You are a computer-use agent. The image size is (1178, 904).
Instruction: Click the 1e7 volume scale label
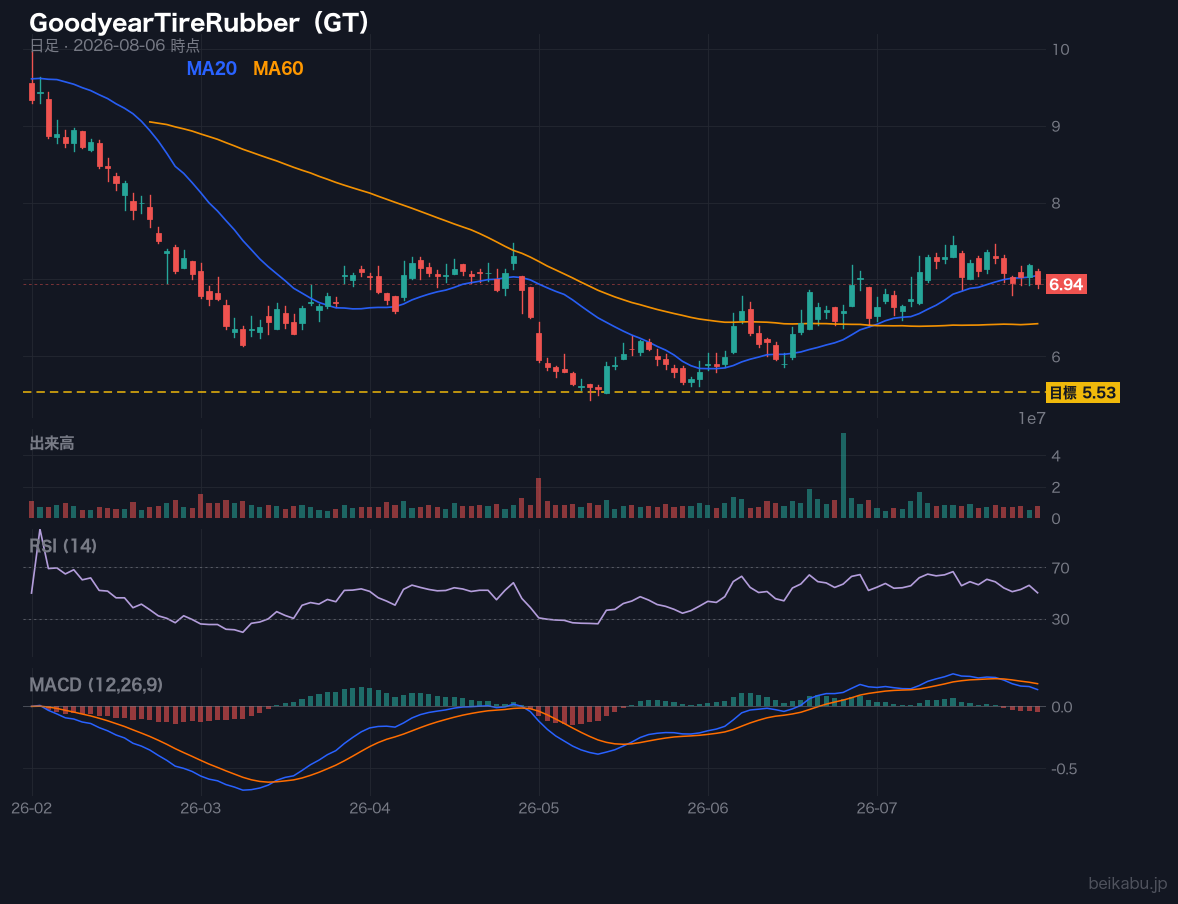click(x=1032, y=419)
